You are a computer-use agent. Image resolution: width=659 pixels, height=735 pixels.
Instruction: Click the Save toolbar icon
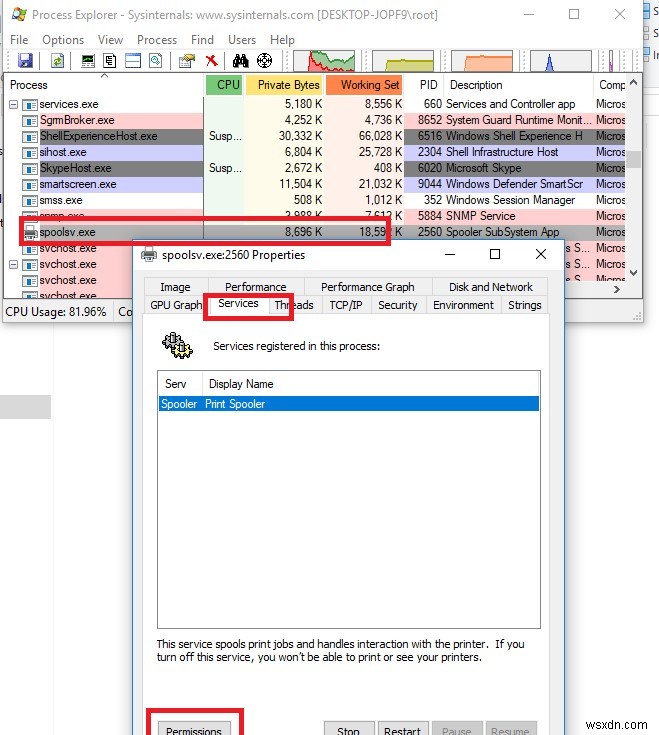coord(25,60)
